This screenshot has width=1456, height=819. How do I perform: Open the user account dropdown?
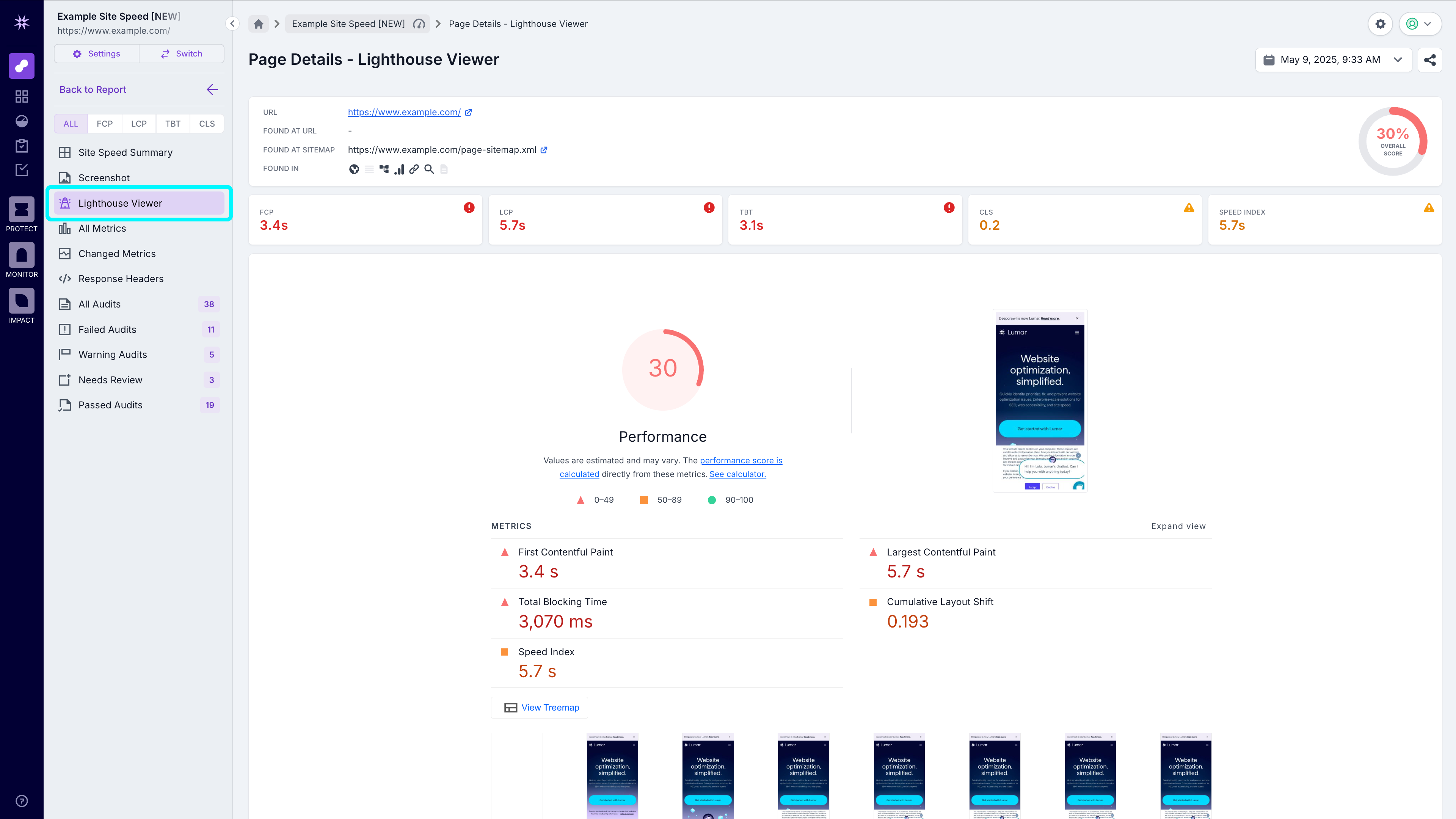point(1420,24)
